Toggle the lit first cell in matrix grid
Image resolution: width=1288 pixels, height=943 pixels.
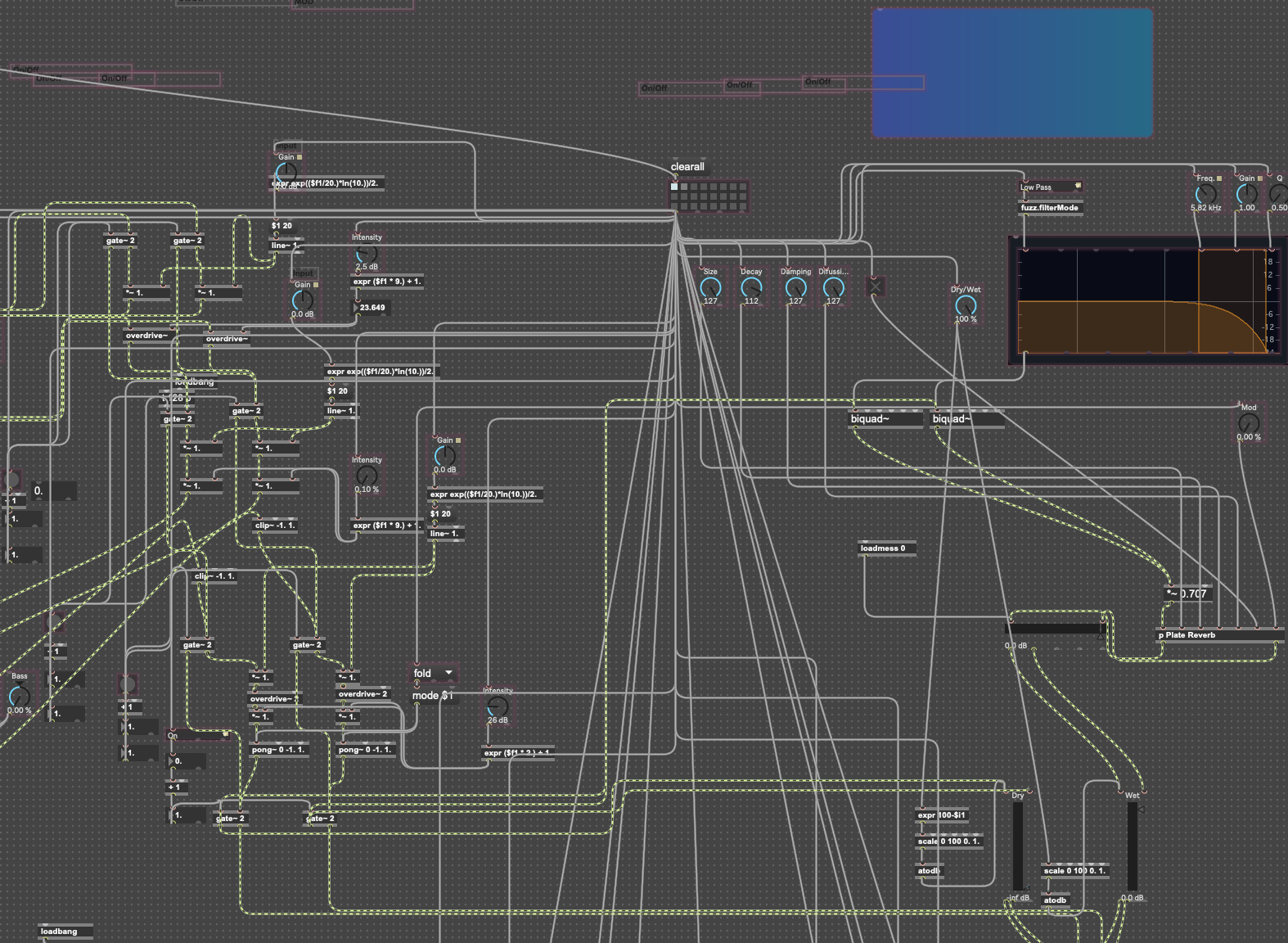(674, 187)
